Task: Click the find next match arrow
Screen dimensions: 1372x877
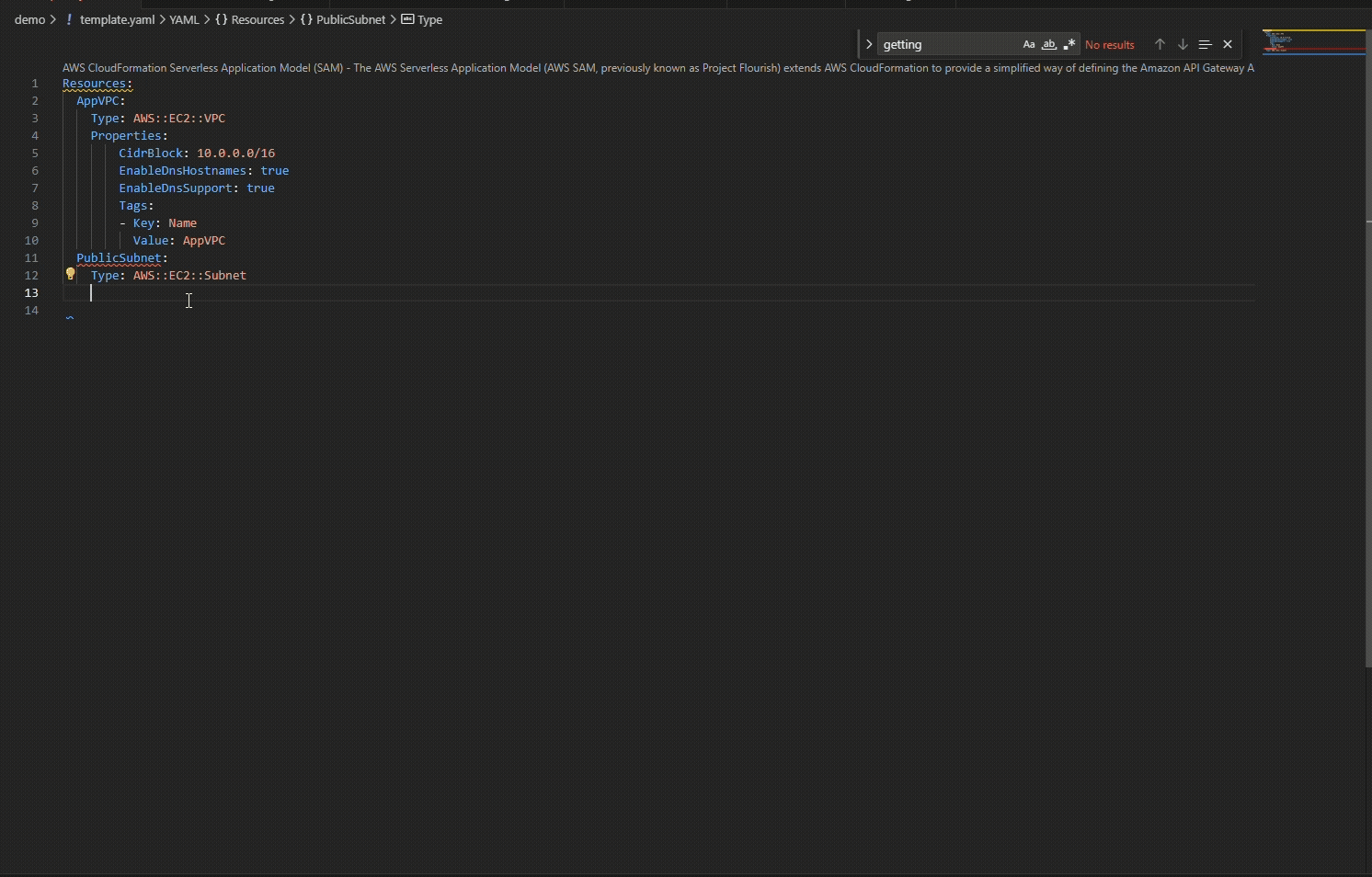Action: [1182, 43]
